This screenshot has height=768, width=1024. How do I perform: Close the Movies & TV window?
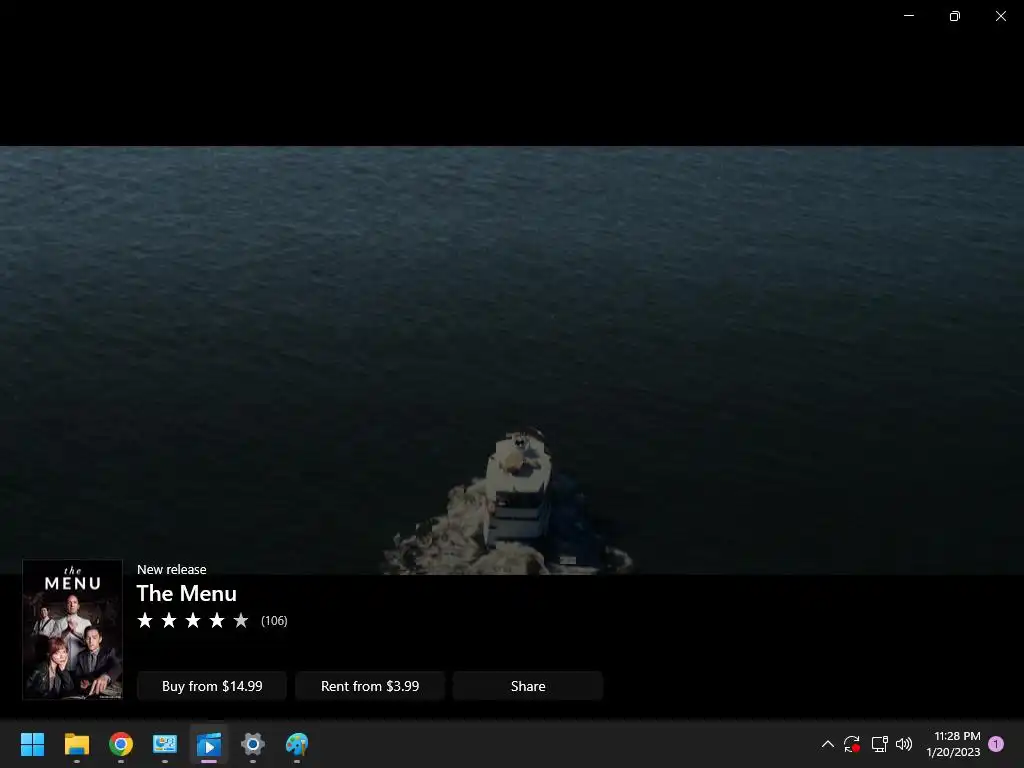[1000, 16]
